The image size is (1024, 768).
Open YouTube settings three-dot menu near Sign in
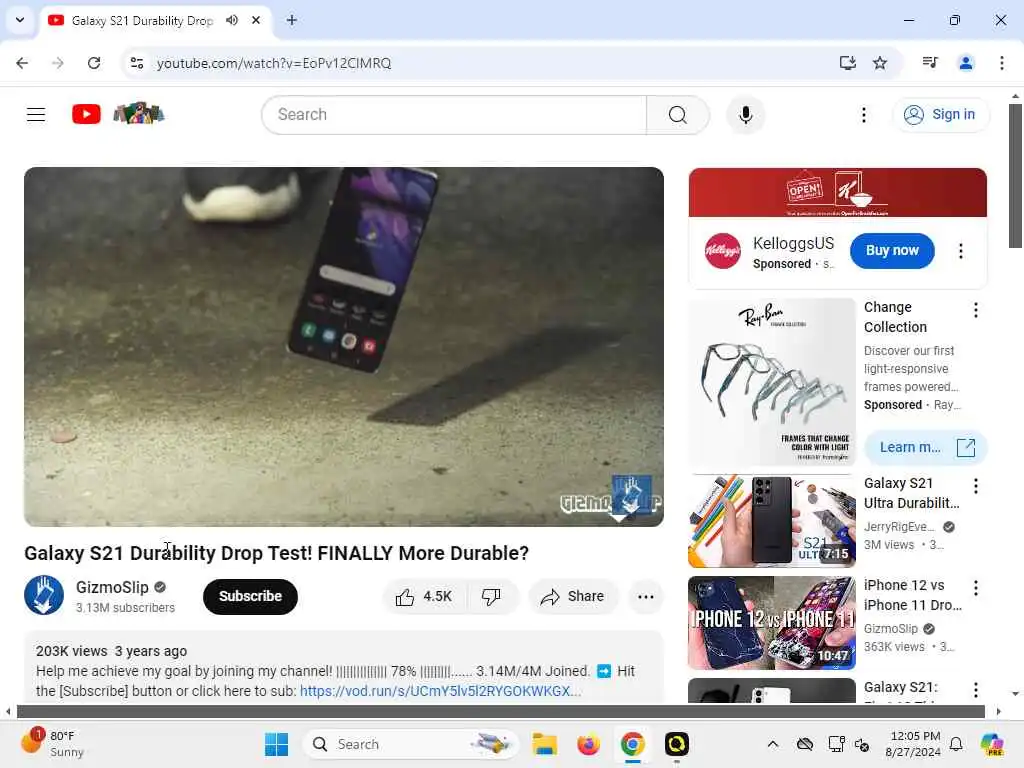click(863, 115)
